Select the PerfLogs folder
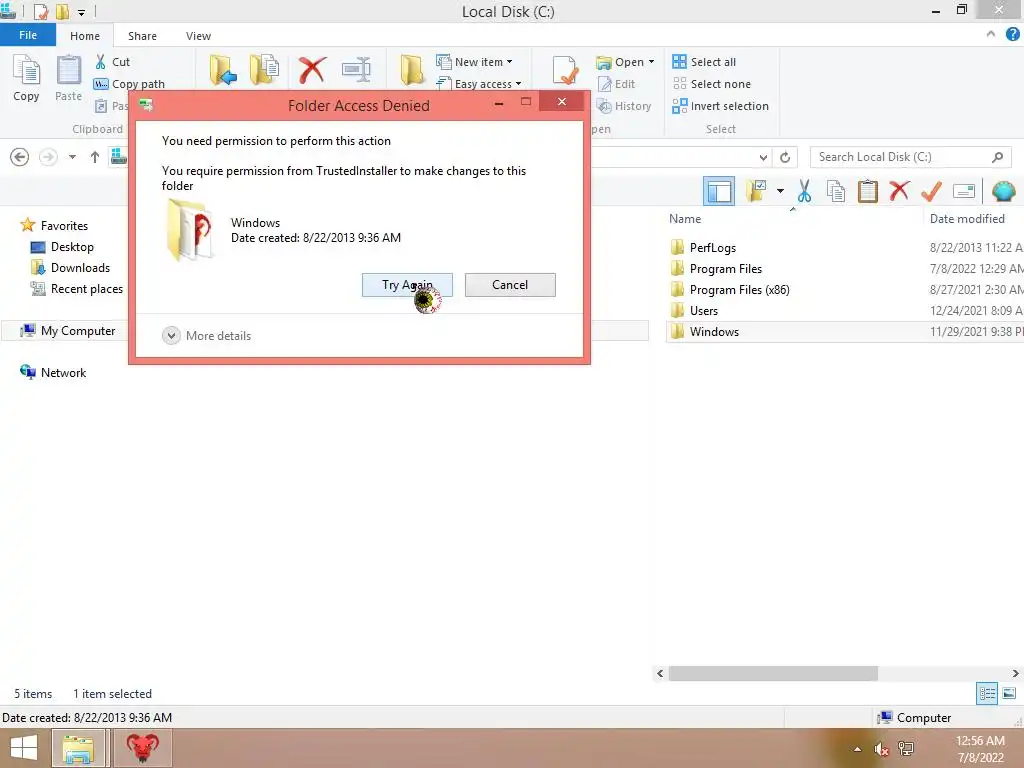 click(x=703, y=248)
